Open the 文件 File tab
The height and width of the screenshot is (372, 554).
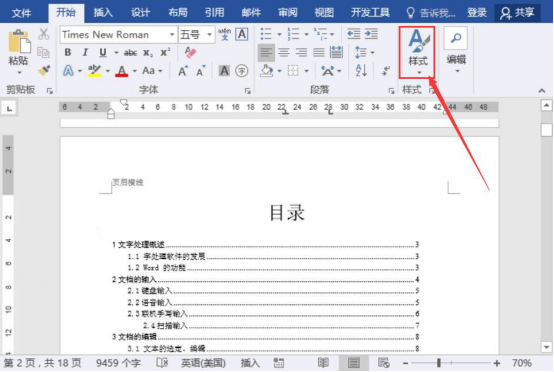pos(22,13)
